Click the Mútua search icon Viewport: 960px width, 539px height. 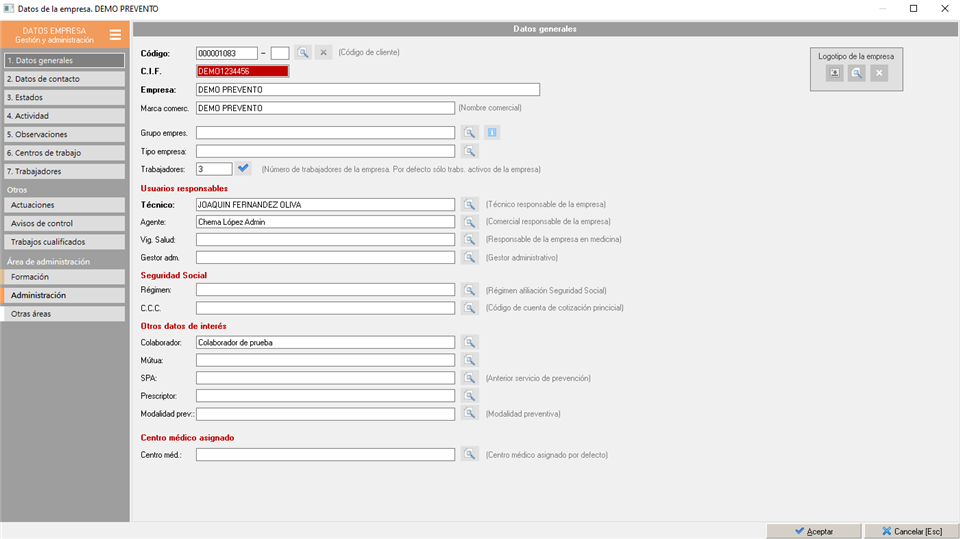[x=470, y=360]
